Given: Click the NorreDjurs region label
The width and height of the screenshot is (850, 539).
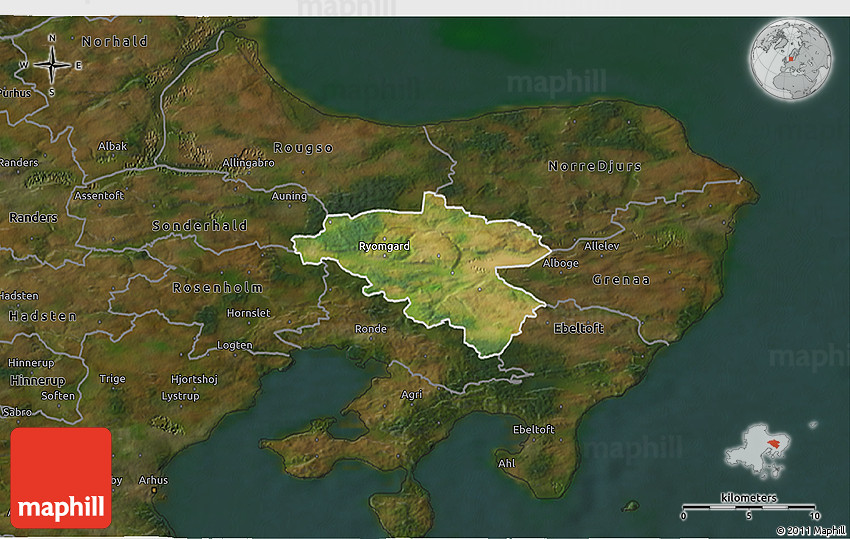Looking at the screenshot, I should [594, 165].
